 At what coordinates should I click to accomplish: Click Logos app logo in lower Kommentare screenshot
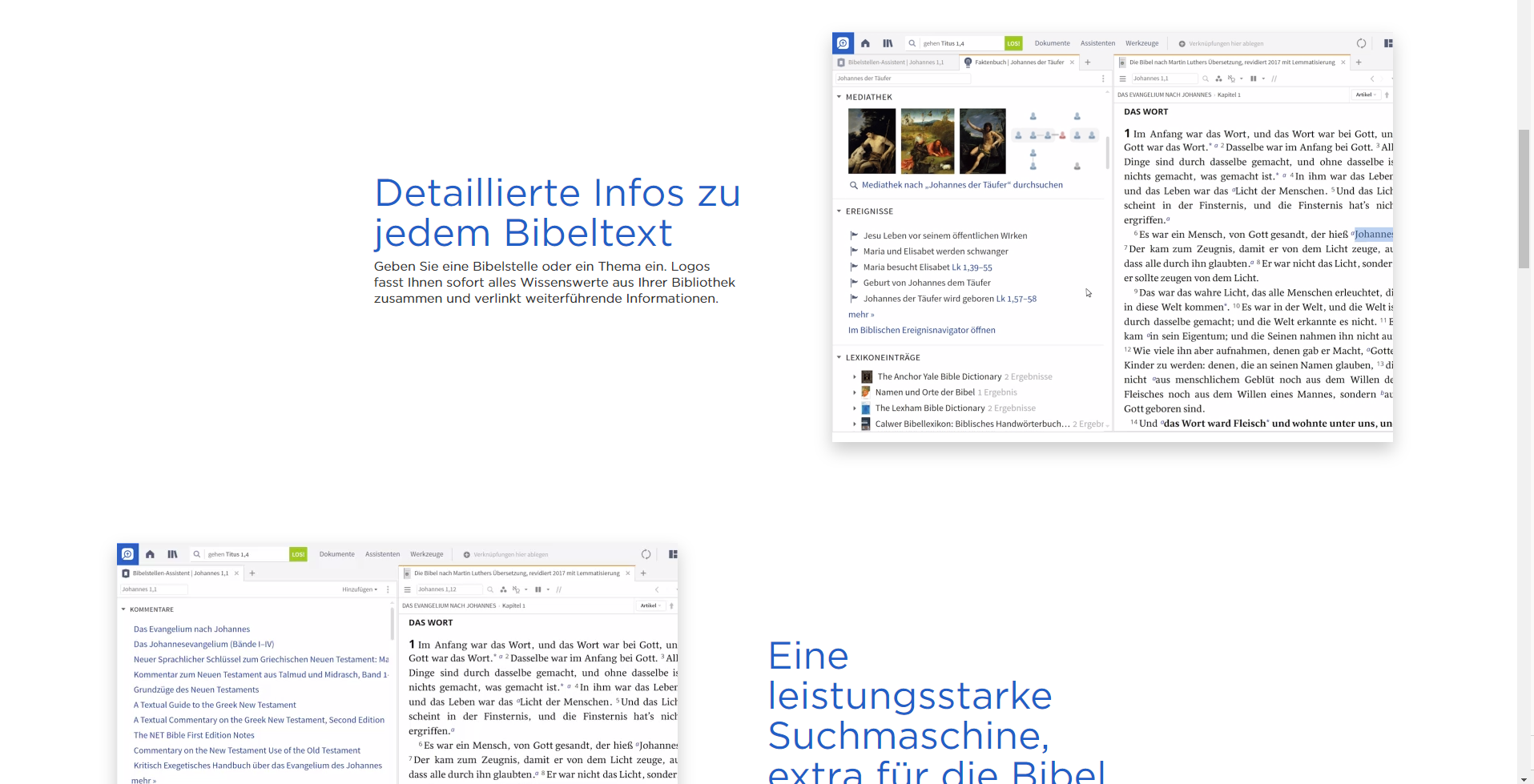127,554
